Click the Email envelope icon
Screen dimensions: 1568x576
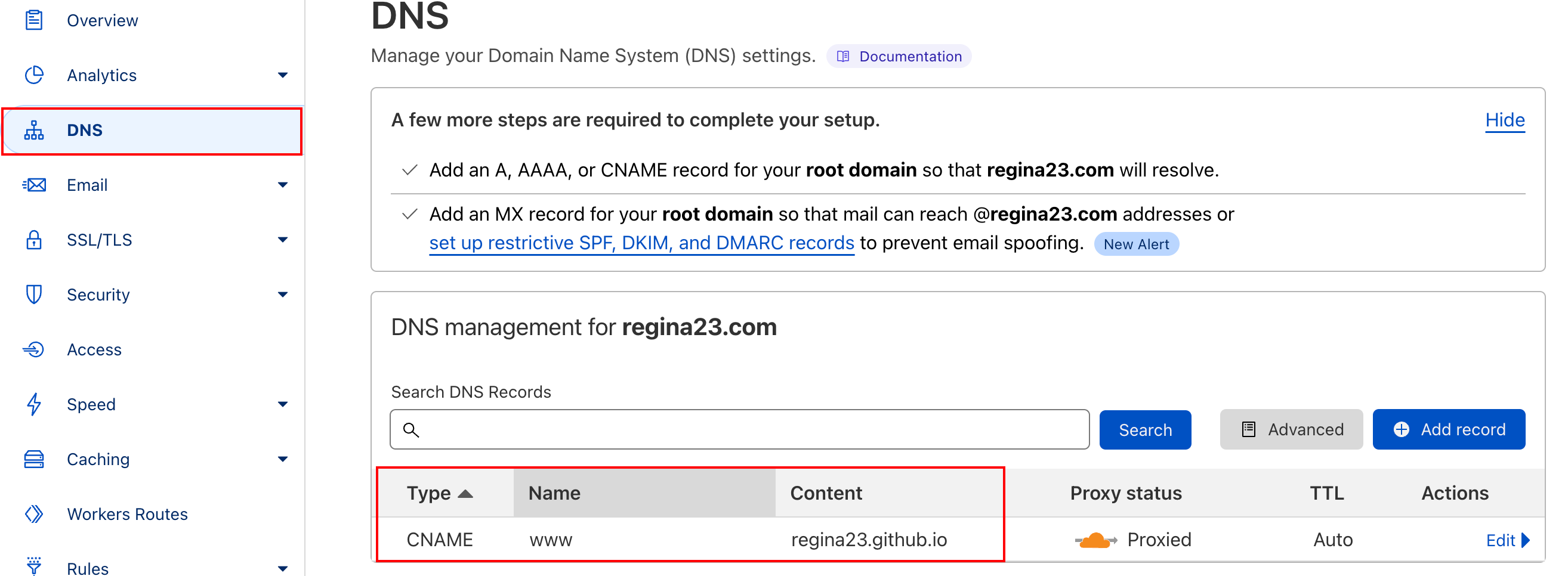(34, 185)
